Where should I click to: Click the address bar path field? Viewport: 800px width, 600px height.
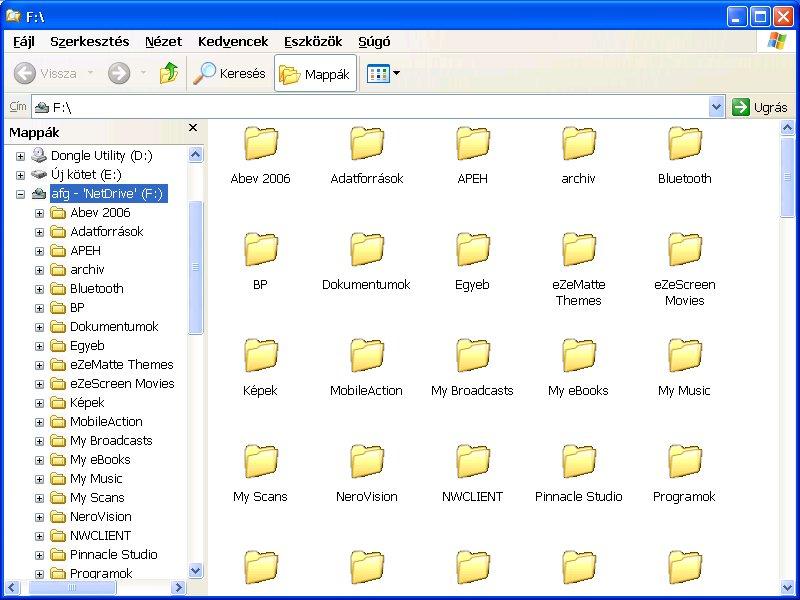[380, 107]
